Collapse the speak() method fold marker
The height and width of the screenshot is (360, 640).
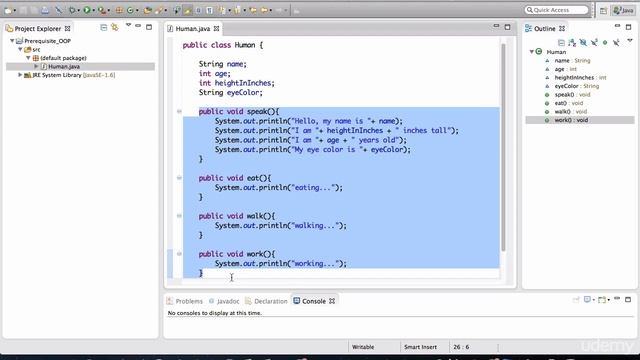point(179,111)
